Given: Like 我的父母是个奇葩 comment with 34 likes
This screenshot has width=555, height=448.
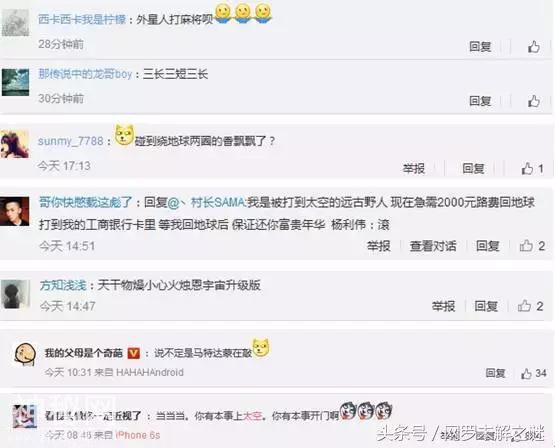Looking at the screenshot, I should coord(534,373).
